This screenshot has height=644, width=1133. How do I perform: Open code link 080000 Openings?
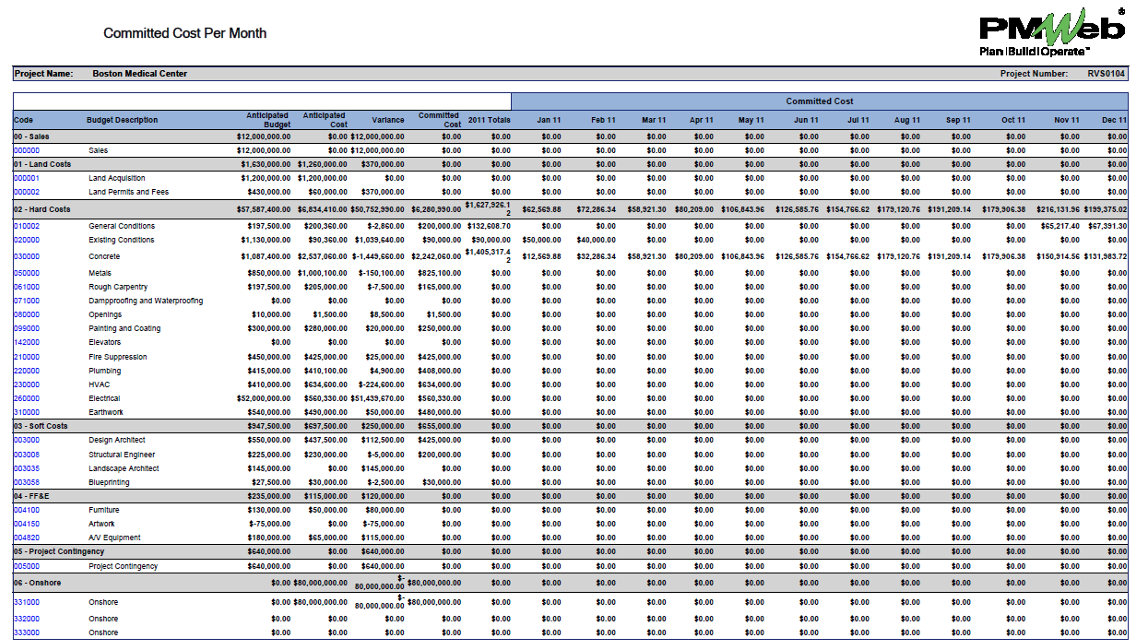[27, 314]
